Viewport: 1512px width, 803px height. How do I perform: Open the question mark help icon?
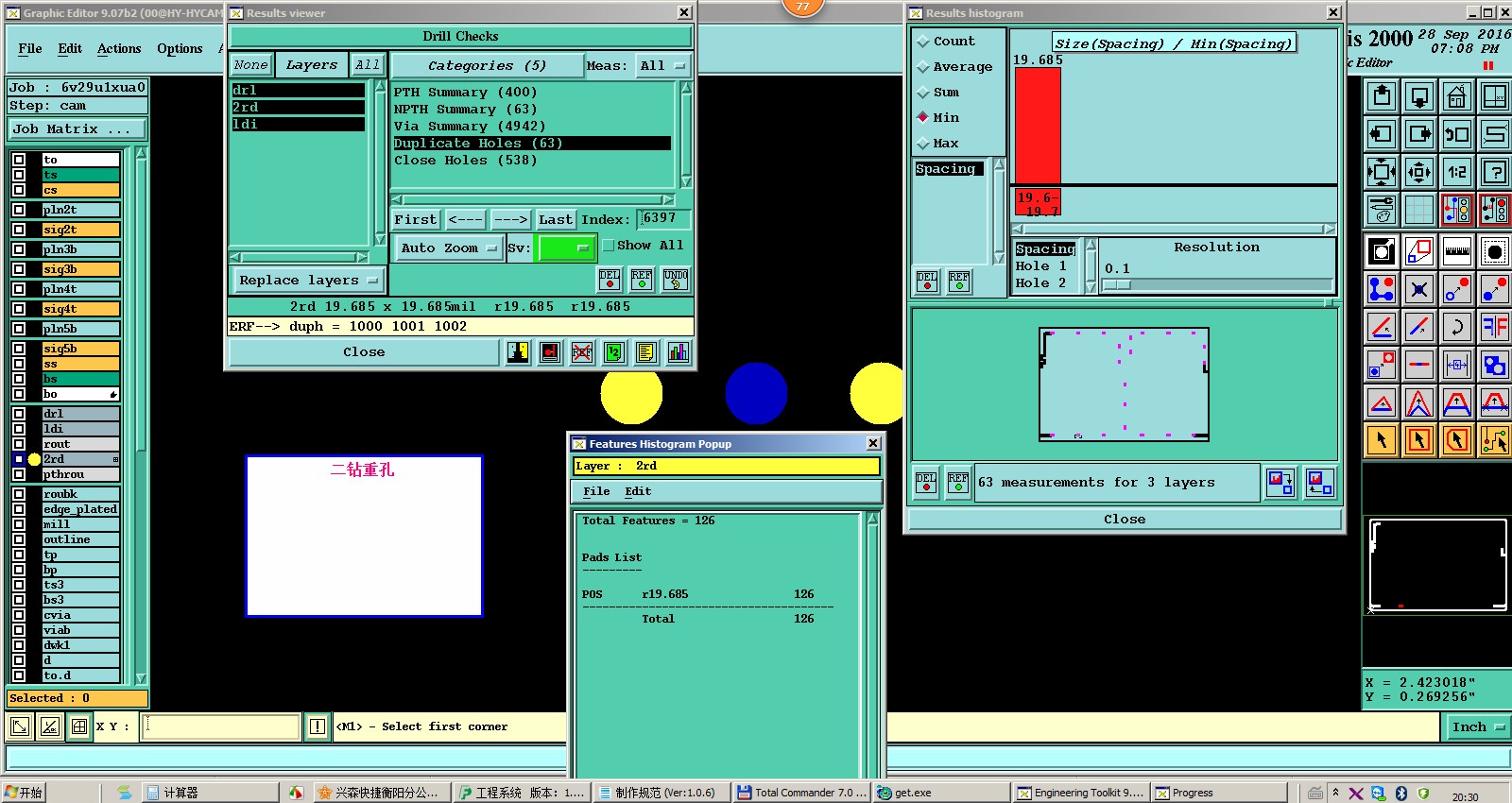1495,172
